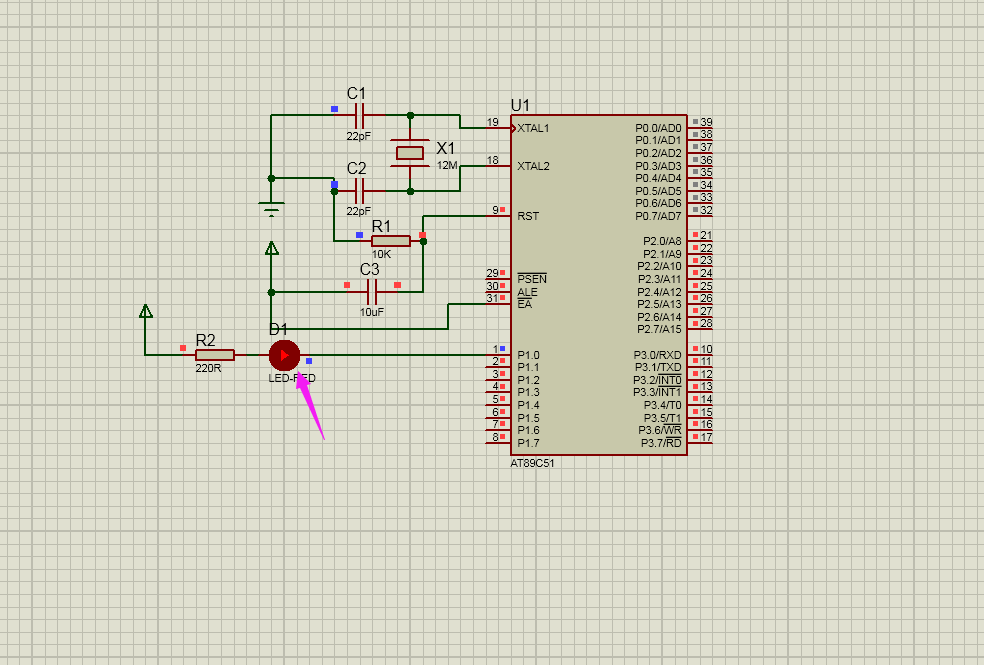Click pin number 19 near XTAL1

pos(493,122)
